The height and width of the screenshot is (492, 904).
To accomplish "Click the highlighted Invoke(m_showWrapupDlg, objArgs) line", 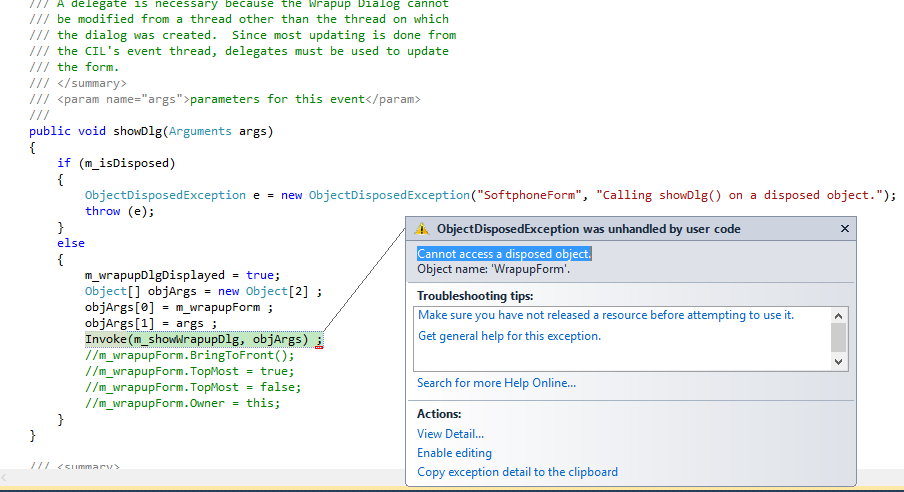I will pyautogui.click(x=204, y=339).
